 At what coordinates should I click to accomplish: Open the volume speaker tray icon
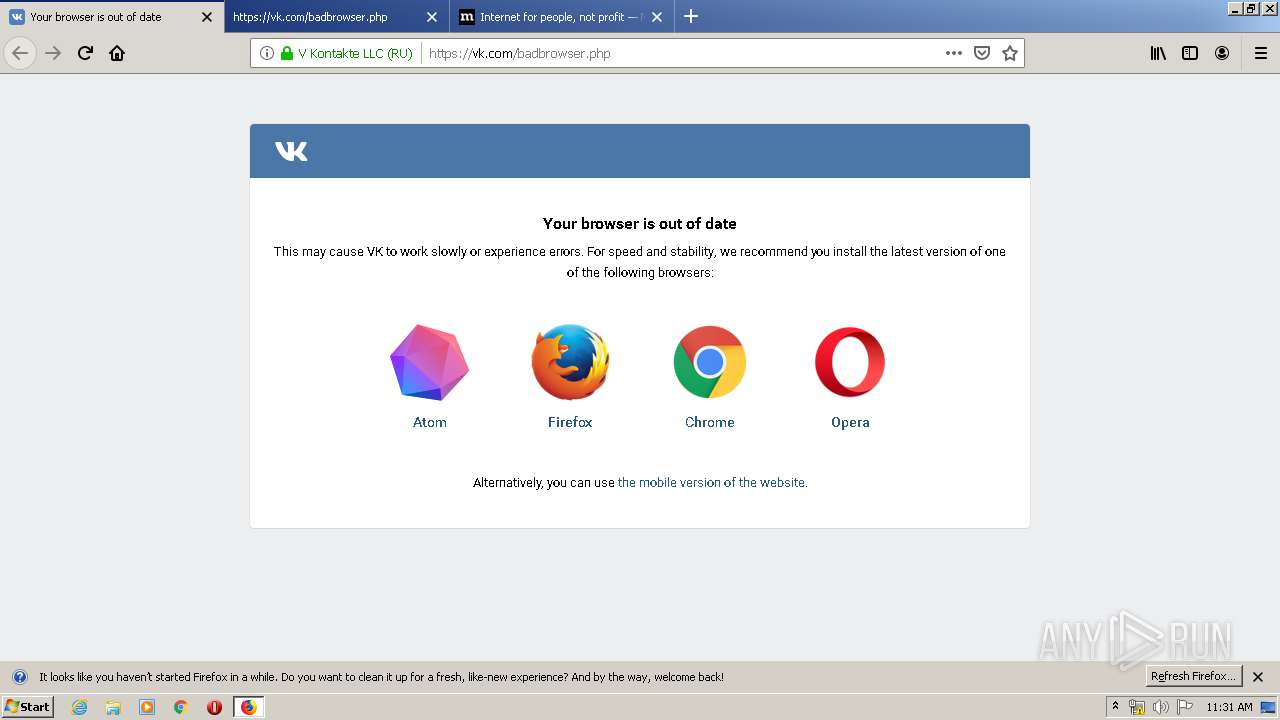1160,707
